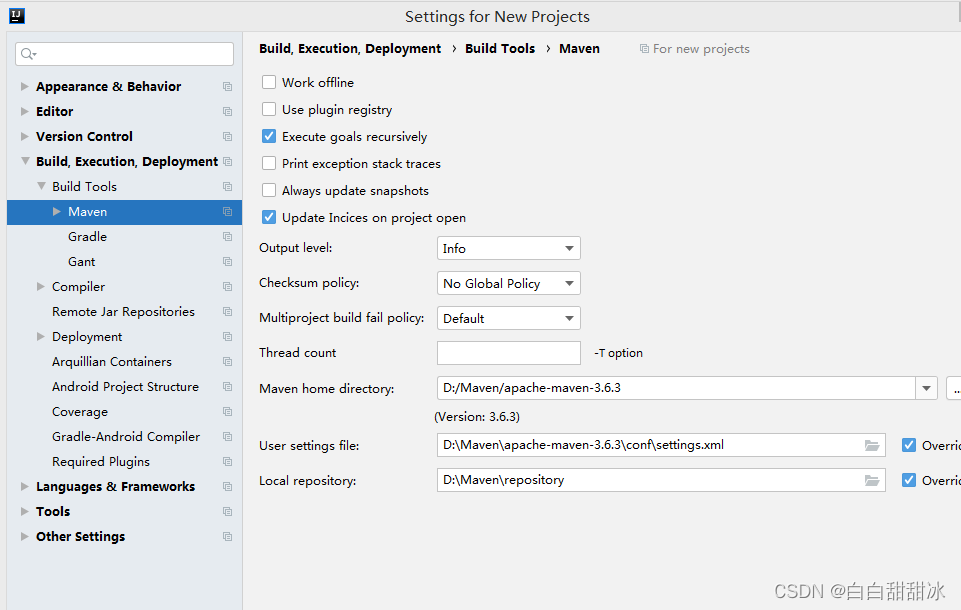Click project-level icon beside Version Control
Screen dimensions: 961x610
coord(227,137)
